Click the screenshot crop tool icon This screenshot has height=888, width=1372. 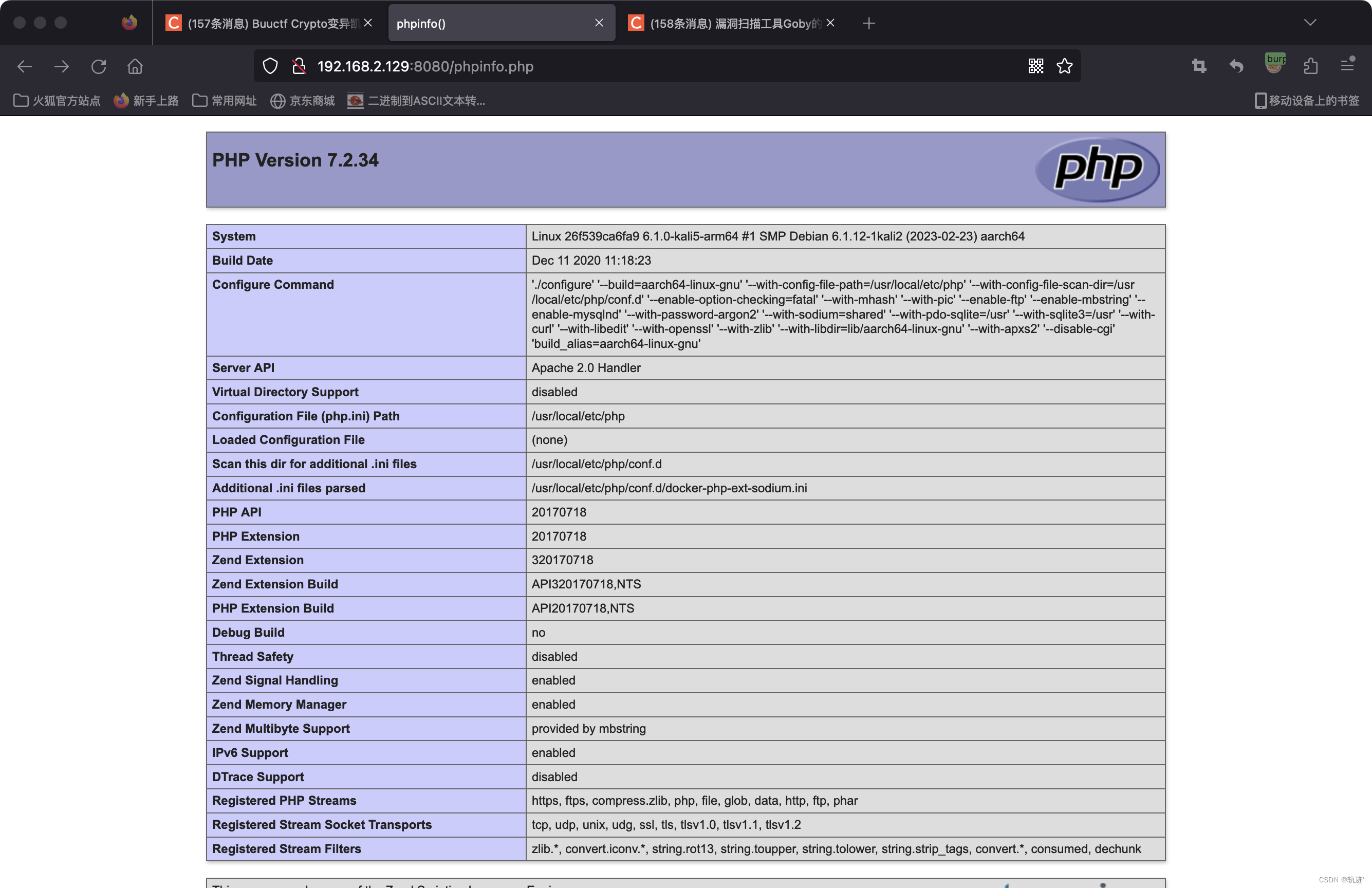point(1199,66)
